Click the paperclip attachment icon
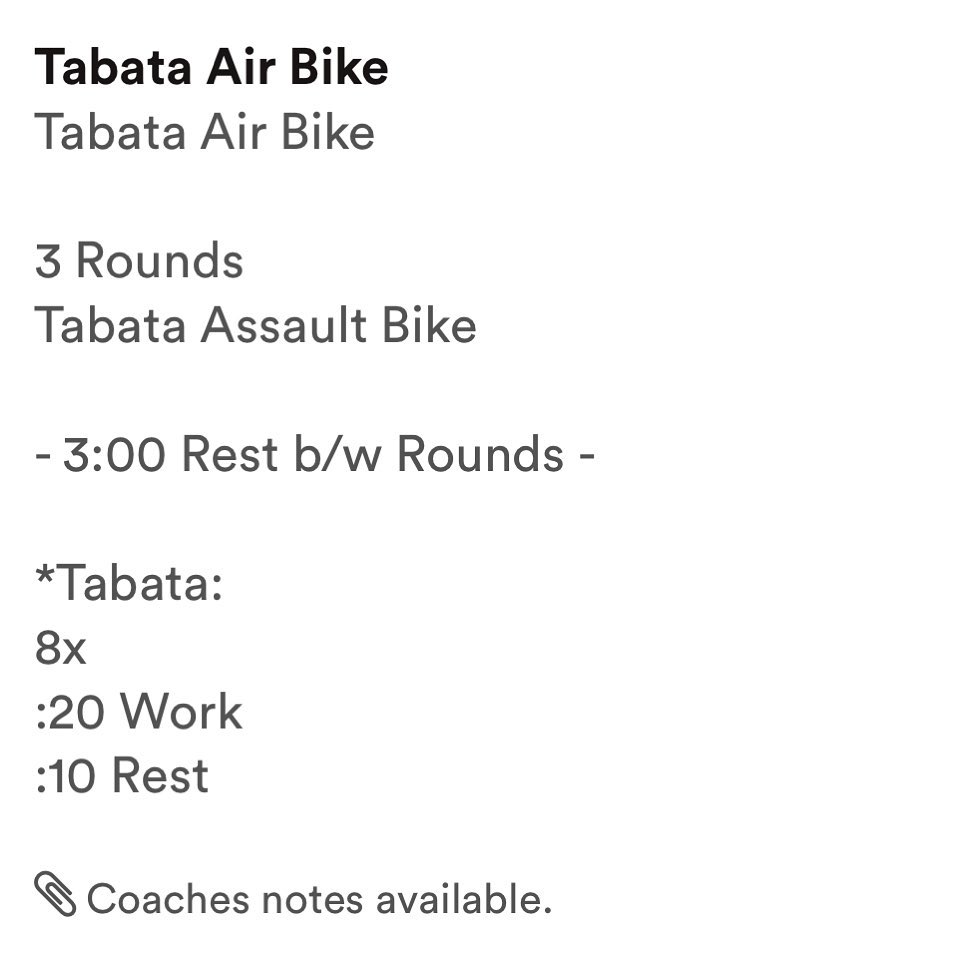Image resolution: width=980 pixels, height=980 pixels. [x=56, y=894]
